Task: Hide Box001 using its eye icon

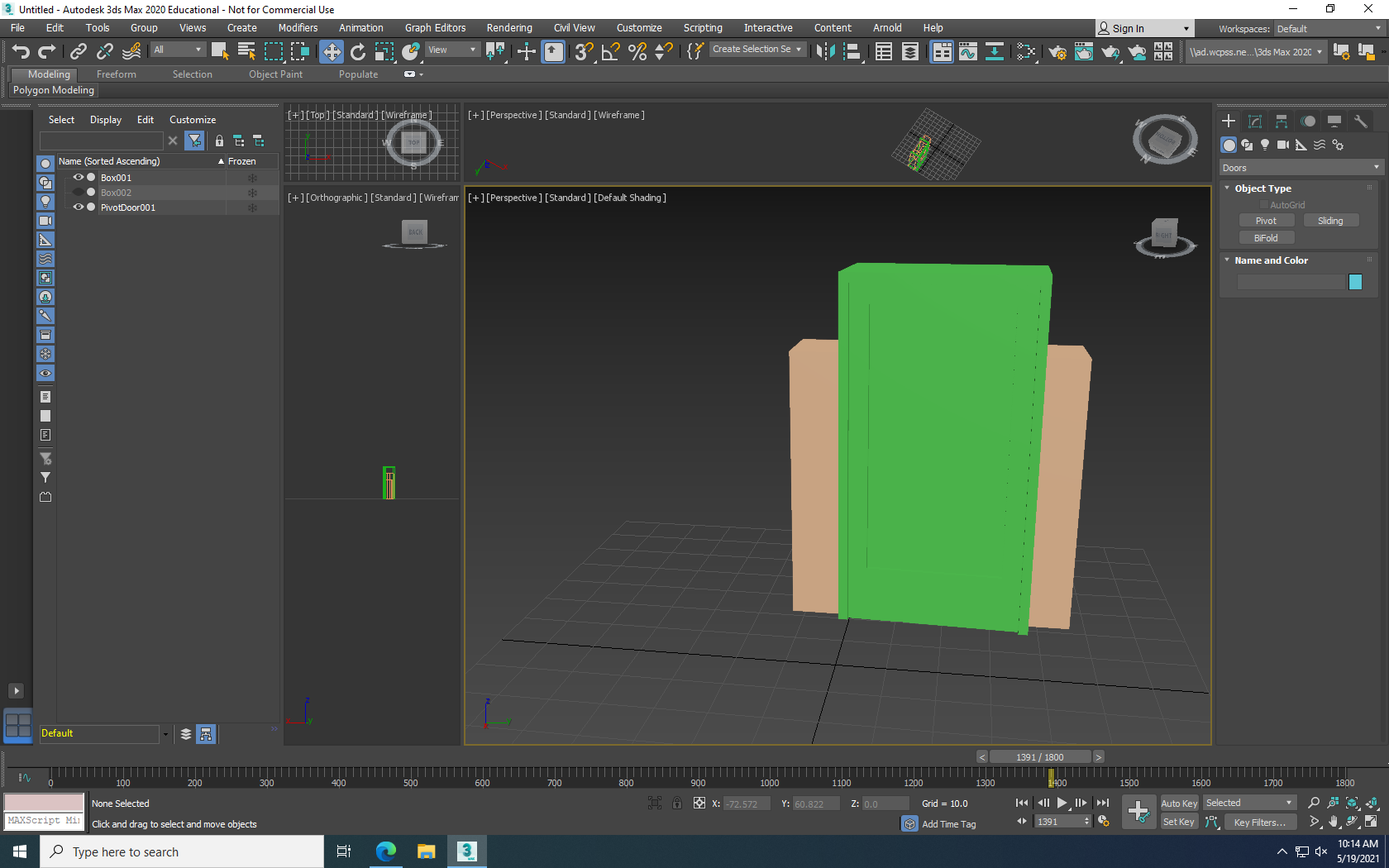Action: [x=79, y=178]
